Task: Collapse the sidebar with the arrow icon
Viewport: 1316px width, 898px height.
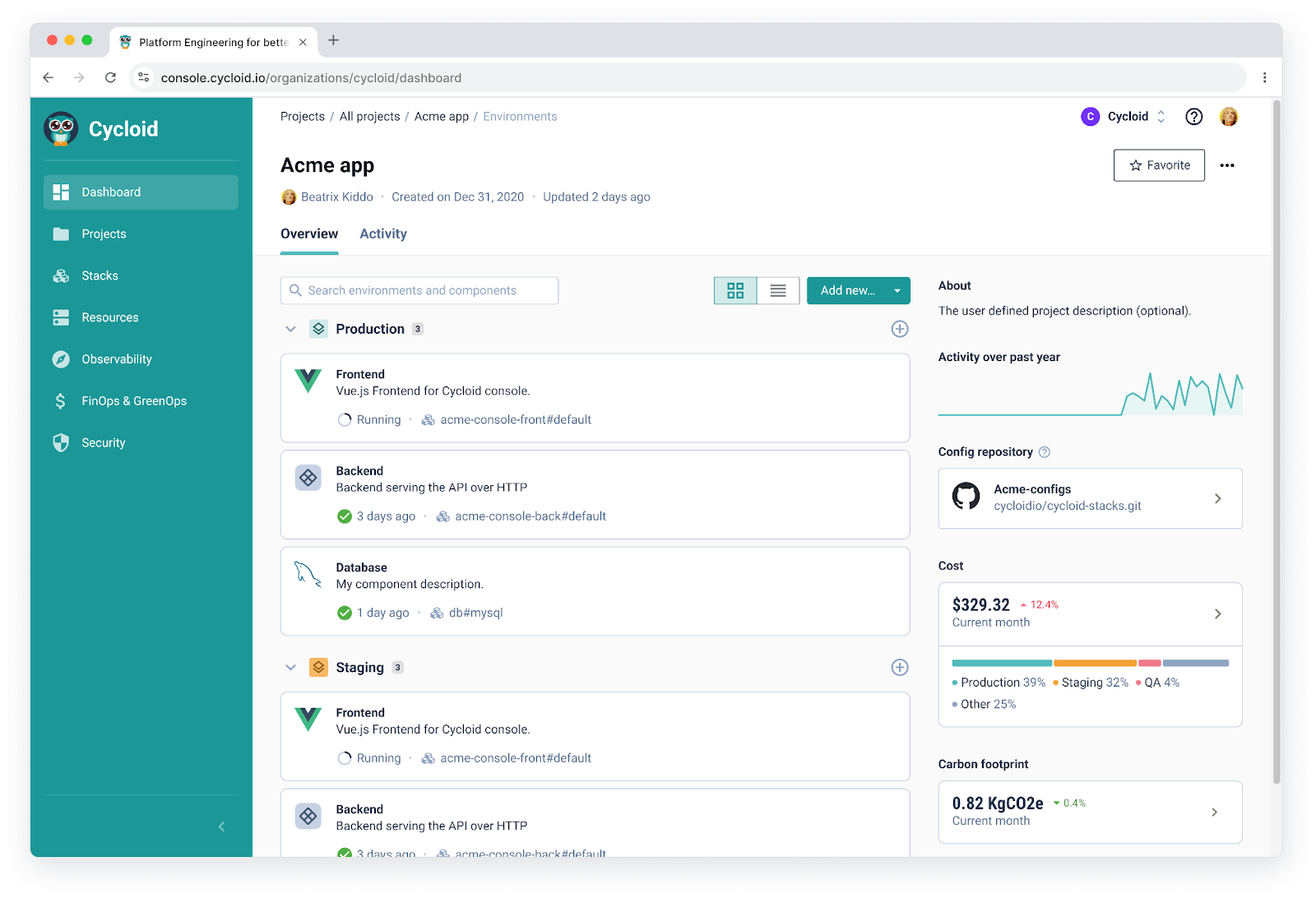Action: pyautogui.click(x=221, y=826)
